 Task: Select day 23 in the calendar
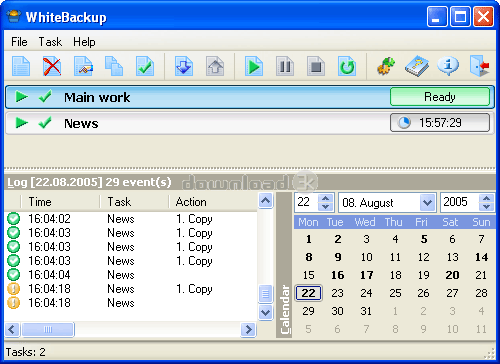pyautogui.click(x=337, y=293)
